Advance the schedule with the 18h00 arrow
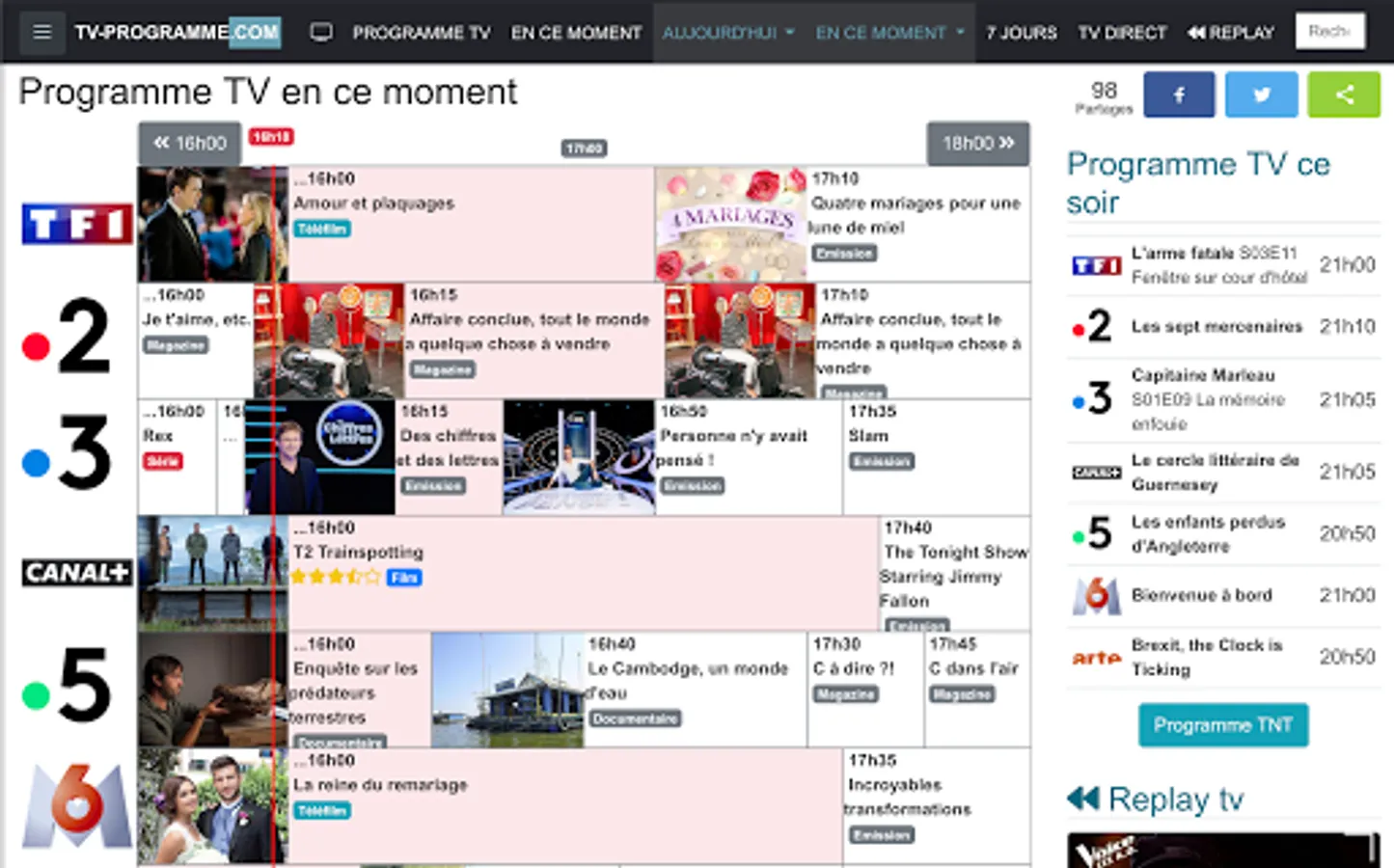Screen dimensions: 1394x868 977,143
